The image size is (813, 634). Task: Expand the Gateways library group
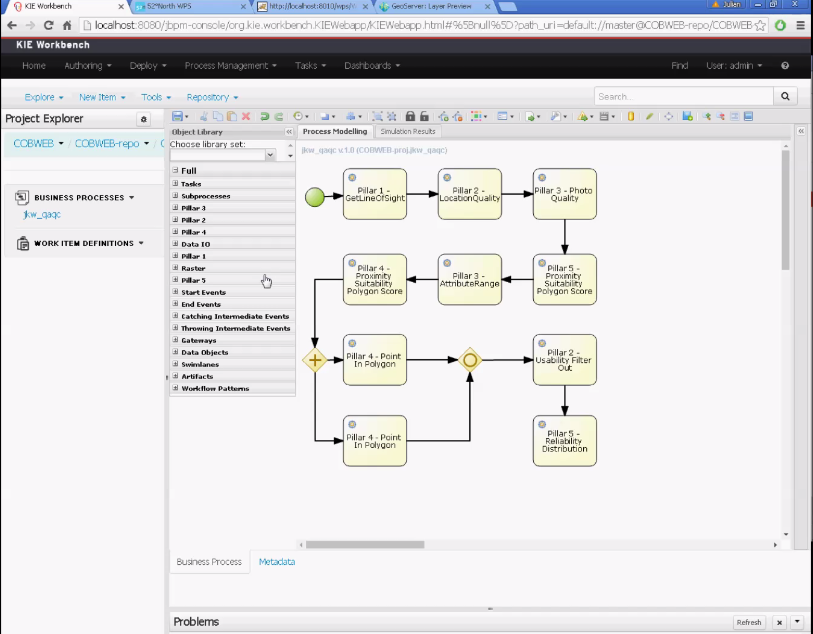[175, 340]
